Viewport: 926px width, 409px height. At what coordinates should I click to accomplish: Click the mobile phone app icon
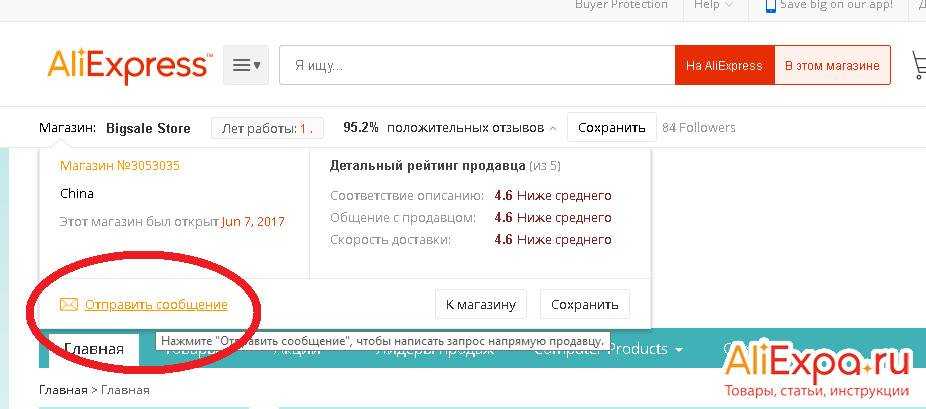770,5
